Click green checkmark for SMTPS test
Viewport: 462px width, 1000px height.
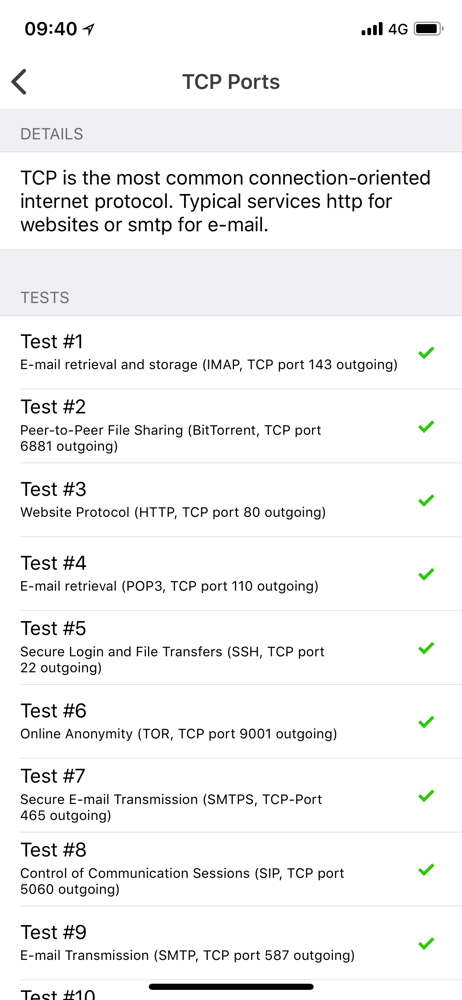426,795
